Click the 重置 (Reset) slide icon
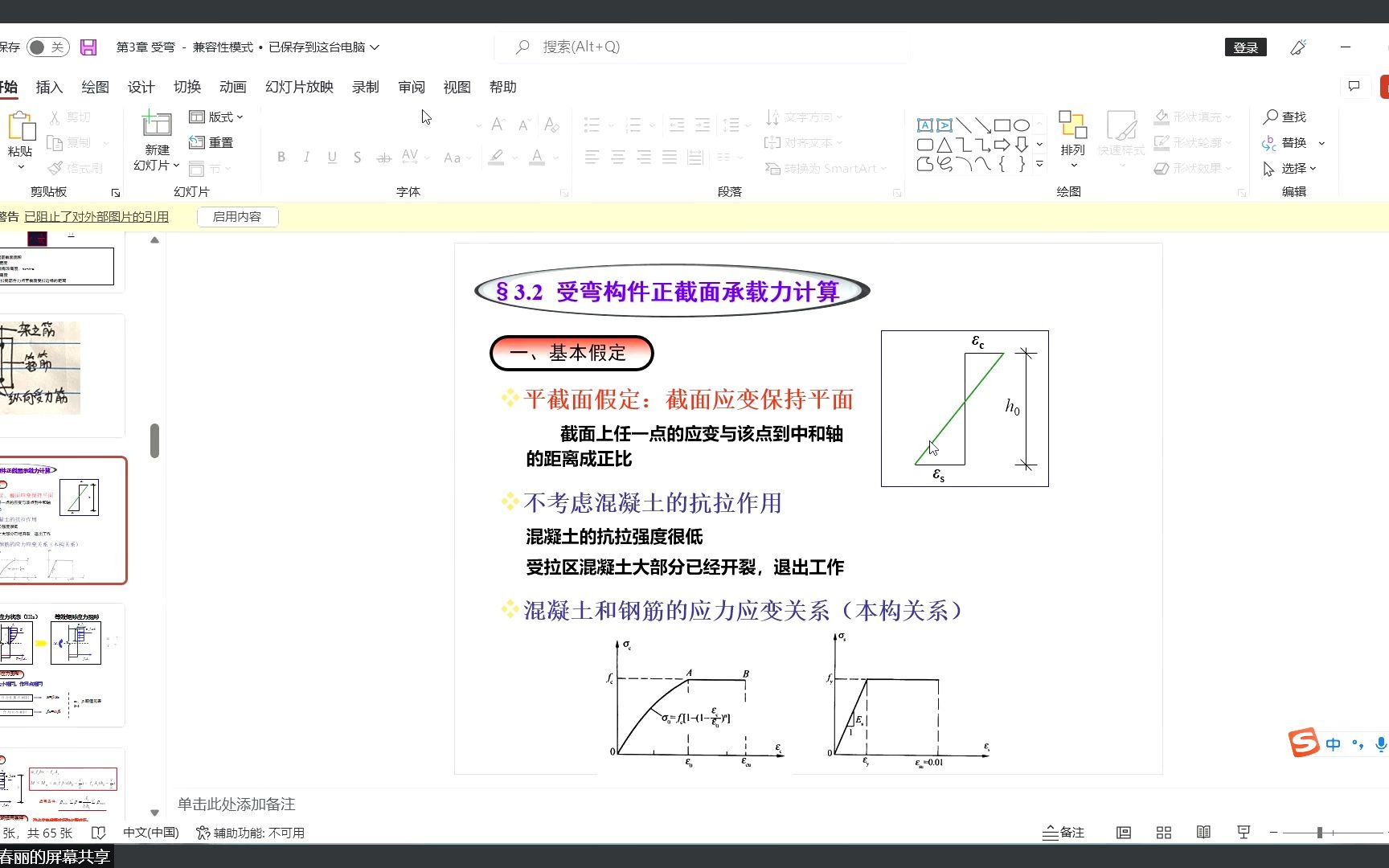The width and height of the screenshot is (1389, 868). pos(212,142)
